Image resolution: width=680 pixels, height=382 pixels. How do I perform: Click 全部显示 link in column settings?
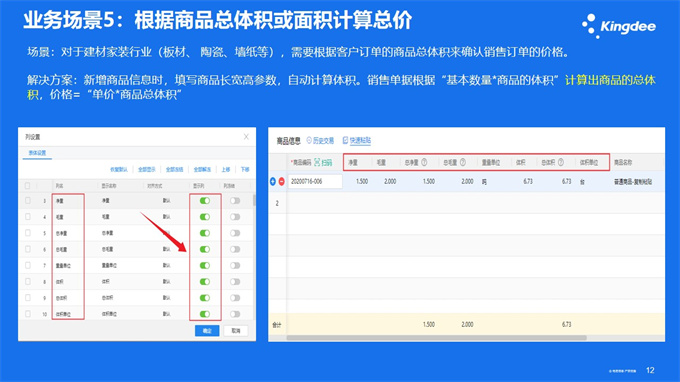tap(147, 170)
